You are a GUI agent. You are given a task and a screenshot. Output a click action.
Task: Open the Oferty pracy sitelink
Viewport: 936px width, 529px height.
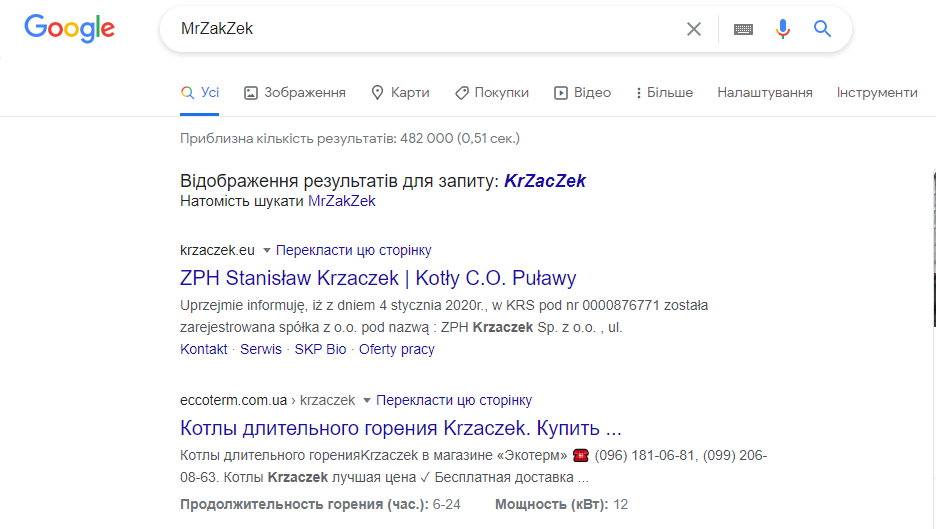pos(396,349)
